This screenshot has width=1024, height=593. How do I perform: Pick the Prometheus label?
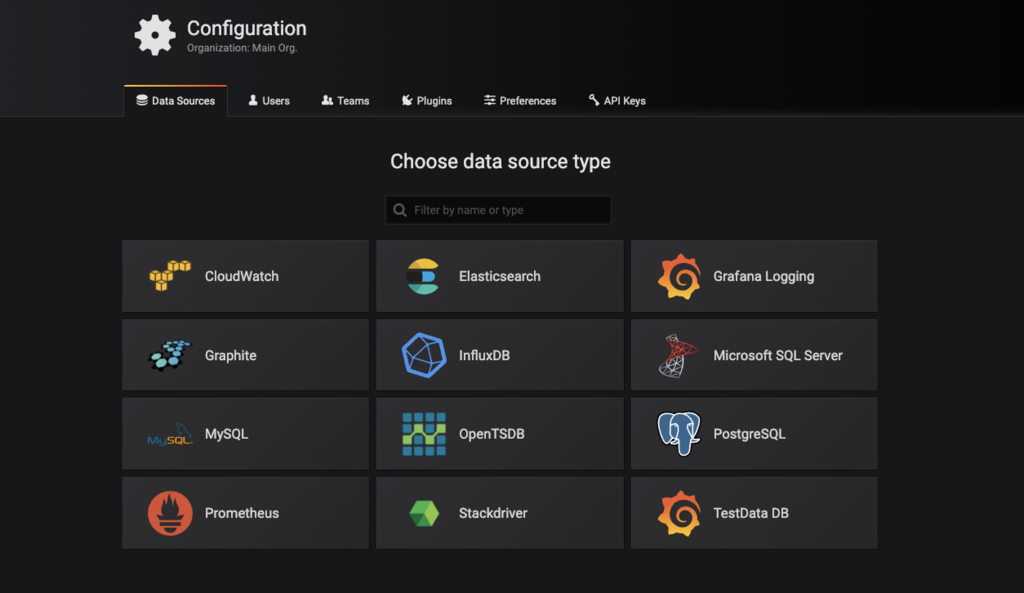[242, 513]
